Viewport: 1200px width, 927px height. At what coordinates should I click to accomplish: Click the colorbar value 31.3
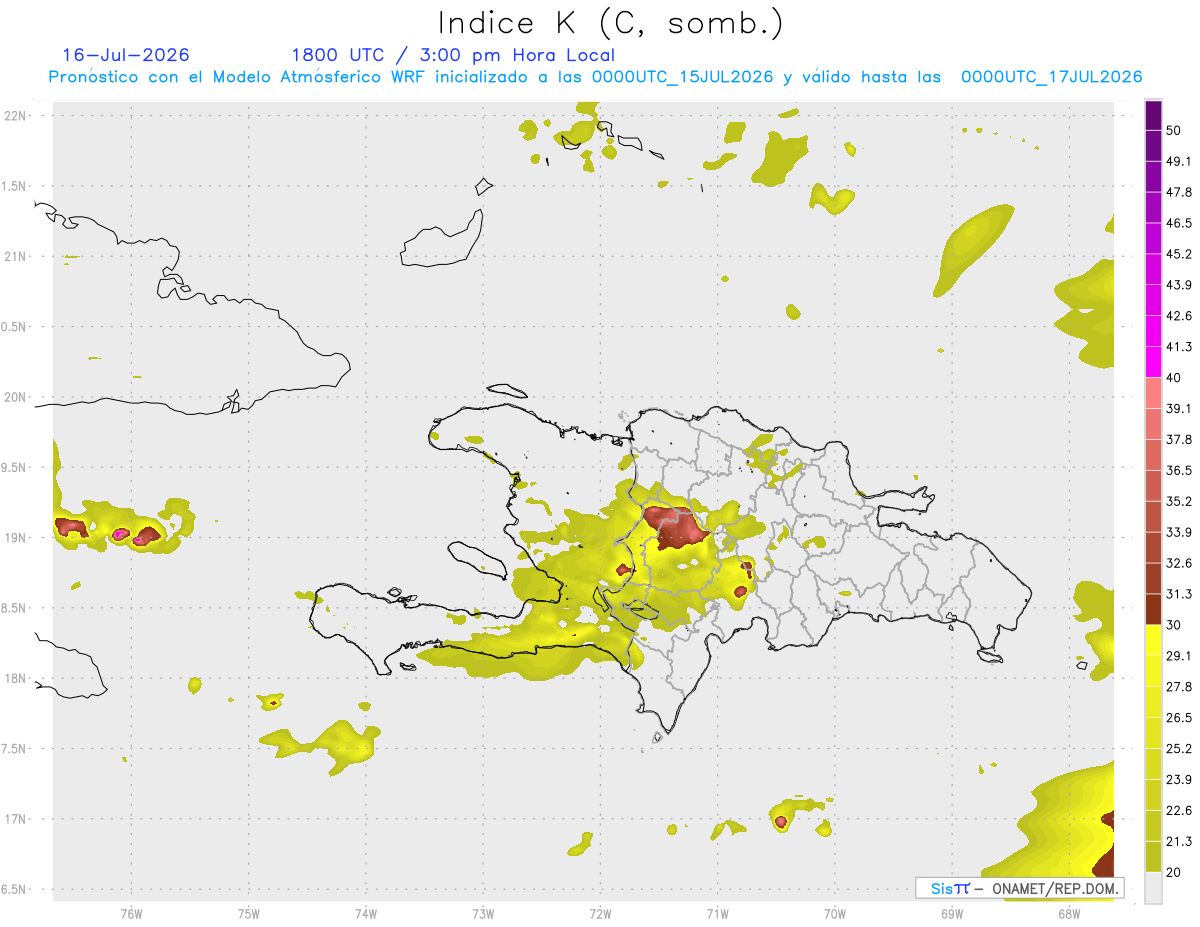[x=1179, y=594]
